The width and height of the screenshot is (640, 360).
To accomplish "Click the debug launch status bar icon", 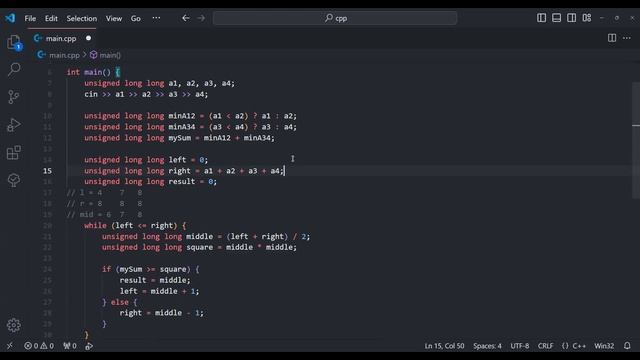I will tap(89, 346).
